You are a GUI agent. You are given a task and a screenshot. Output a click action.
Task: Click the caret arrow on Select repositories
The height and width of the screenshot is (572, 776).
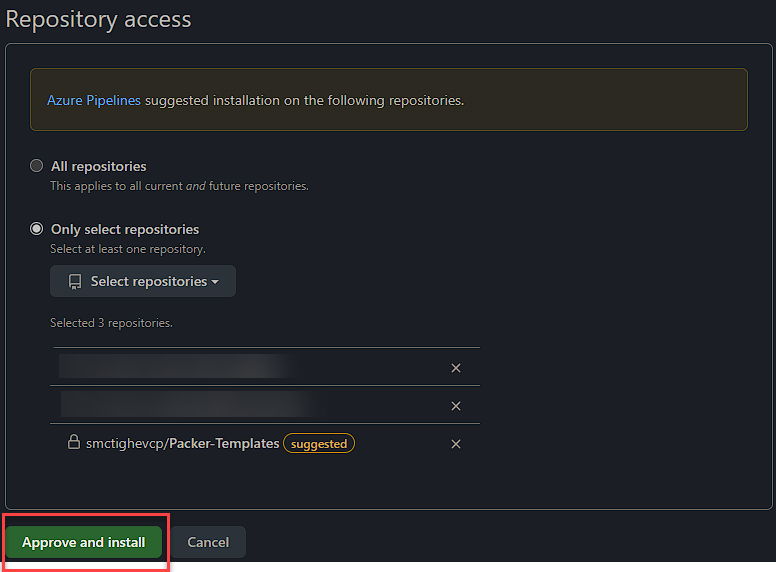[215, 282]
